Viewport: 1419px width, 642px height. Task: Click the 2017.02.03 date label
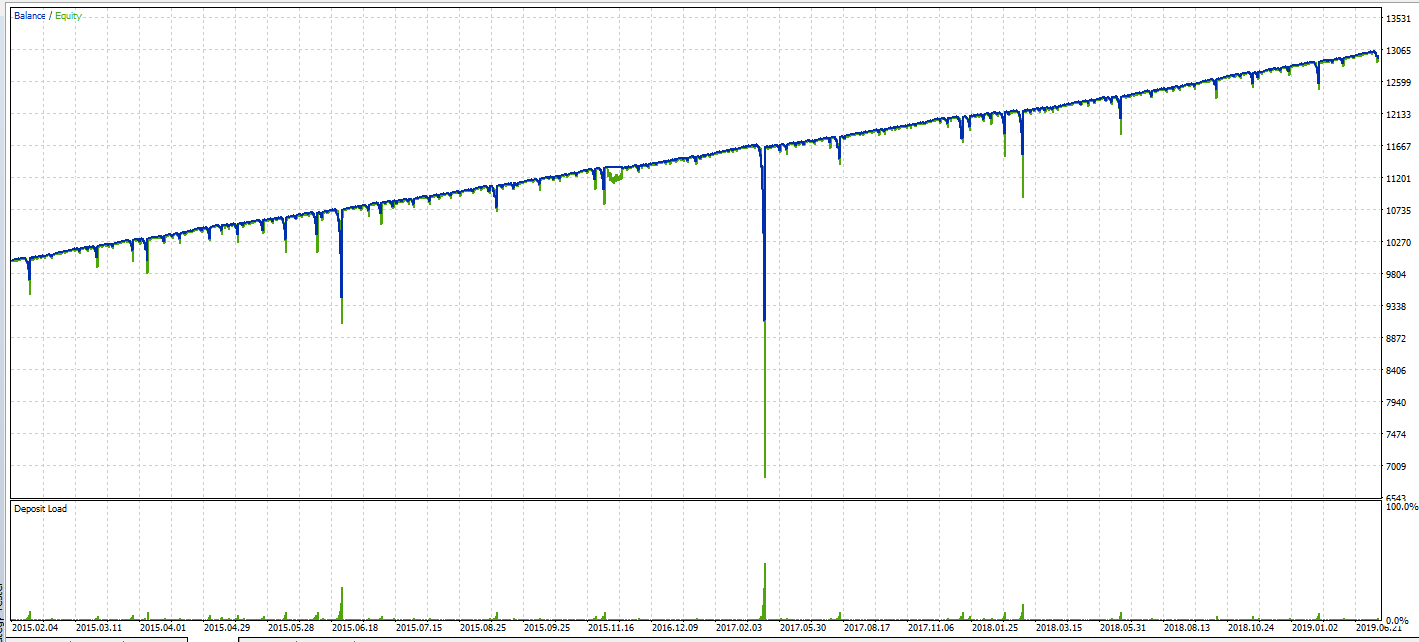pyautogui.click(x=740, y=628)
